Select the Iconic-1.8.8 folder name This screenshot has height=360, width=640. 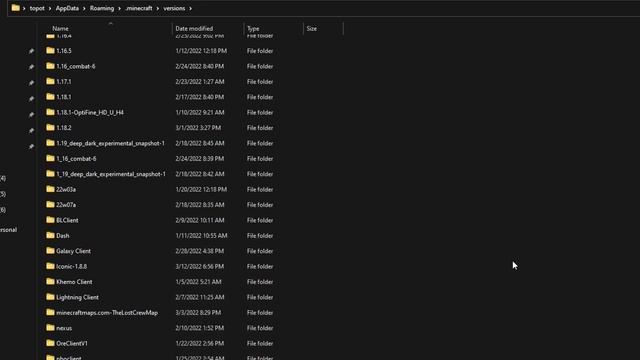71,267
